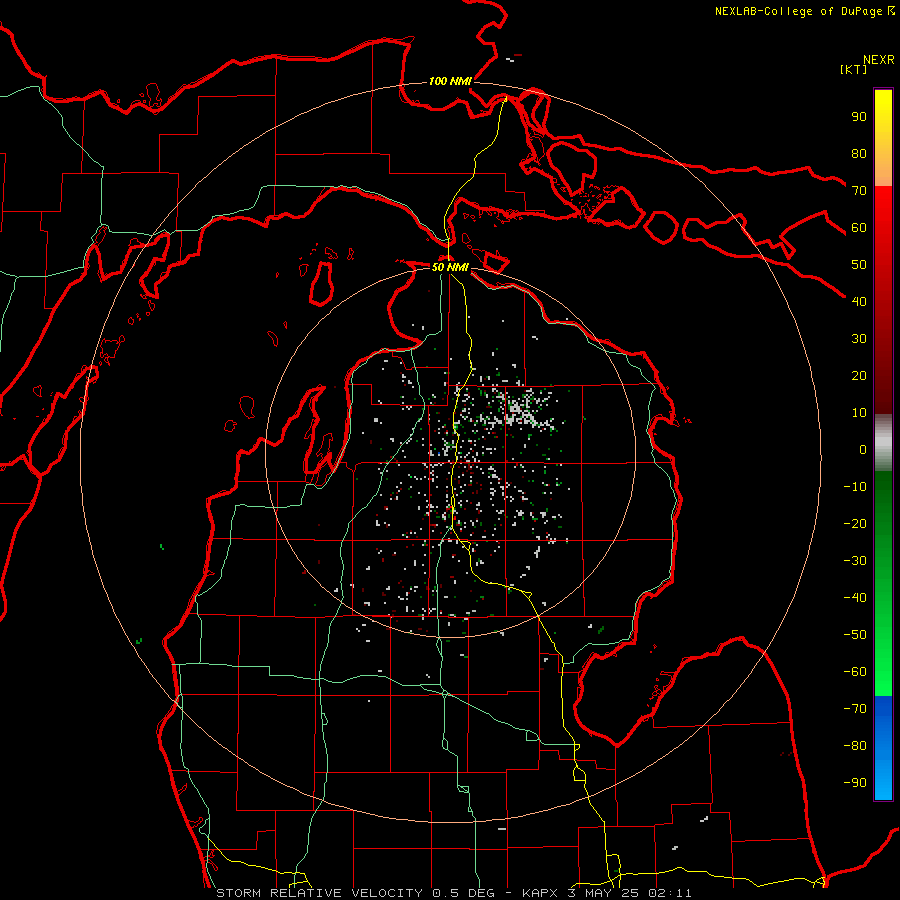Viewport: 900px width, 900px height.
Task: Click the -80 value on velocity scale
Action: point(855,746)
